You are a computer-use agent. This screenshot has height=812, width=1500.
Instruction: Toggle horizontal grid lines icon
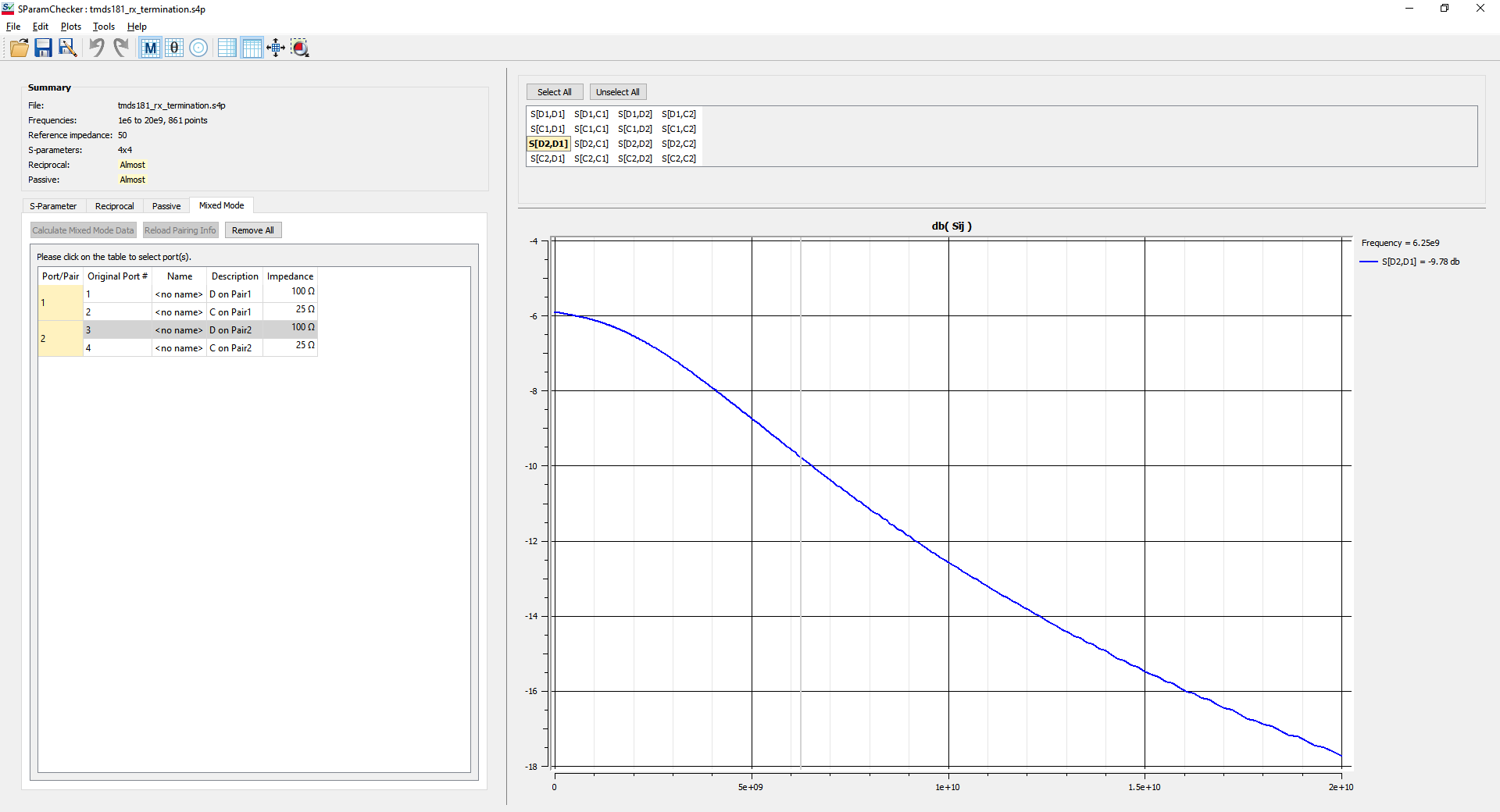coord(227,48)
